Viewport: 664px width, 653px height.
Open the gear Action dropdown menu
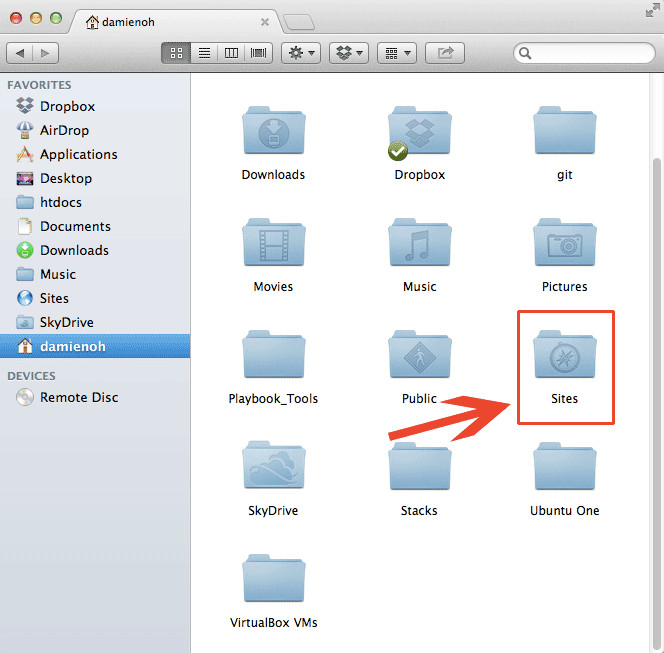[x=301, y=53]
